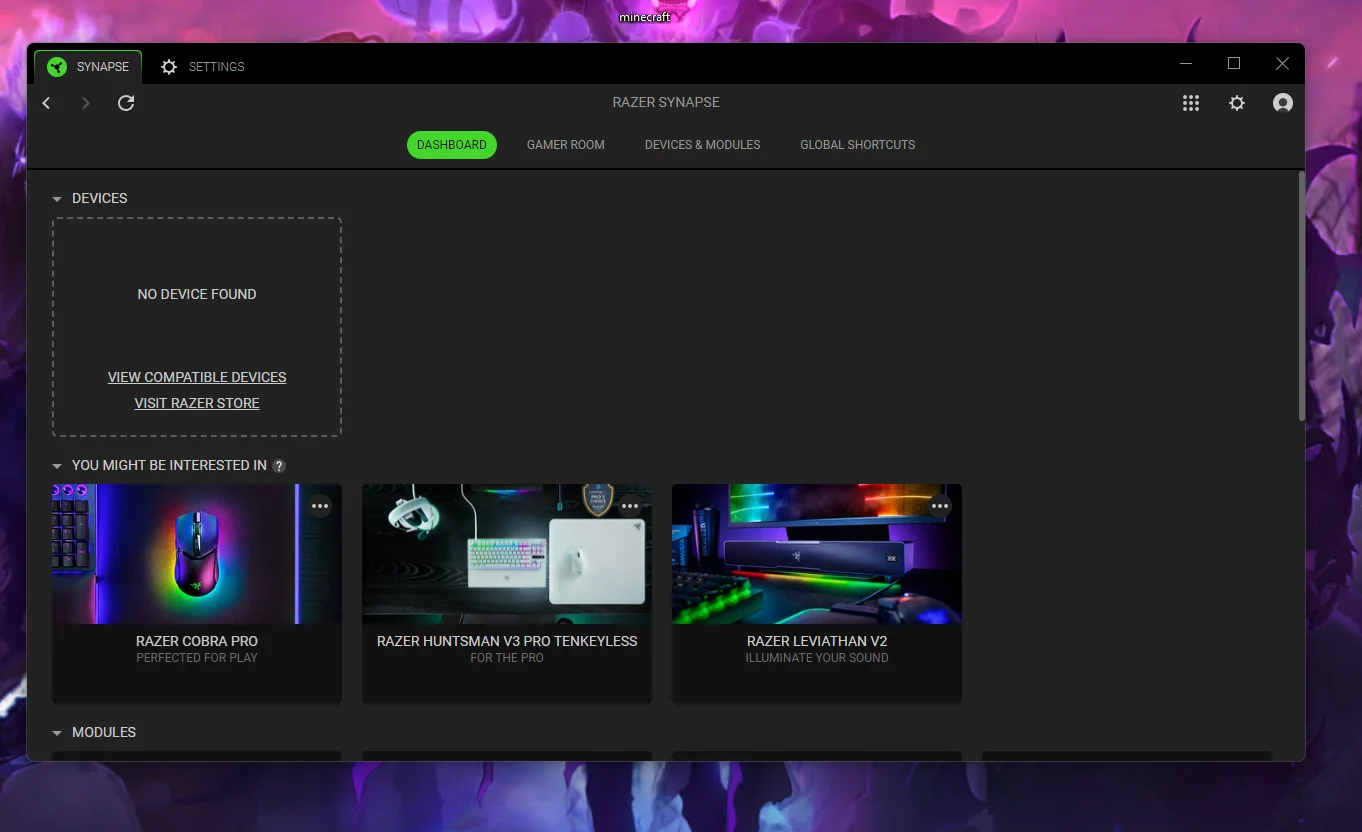Close the Razer Synapse window
Screen dimensions: 1362x832
pos(1282,63)
